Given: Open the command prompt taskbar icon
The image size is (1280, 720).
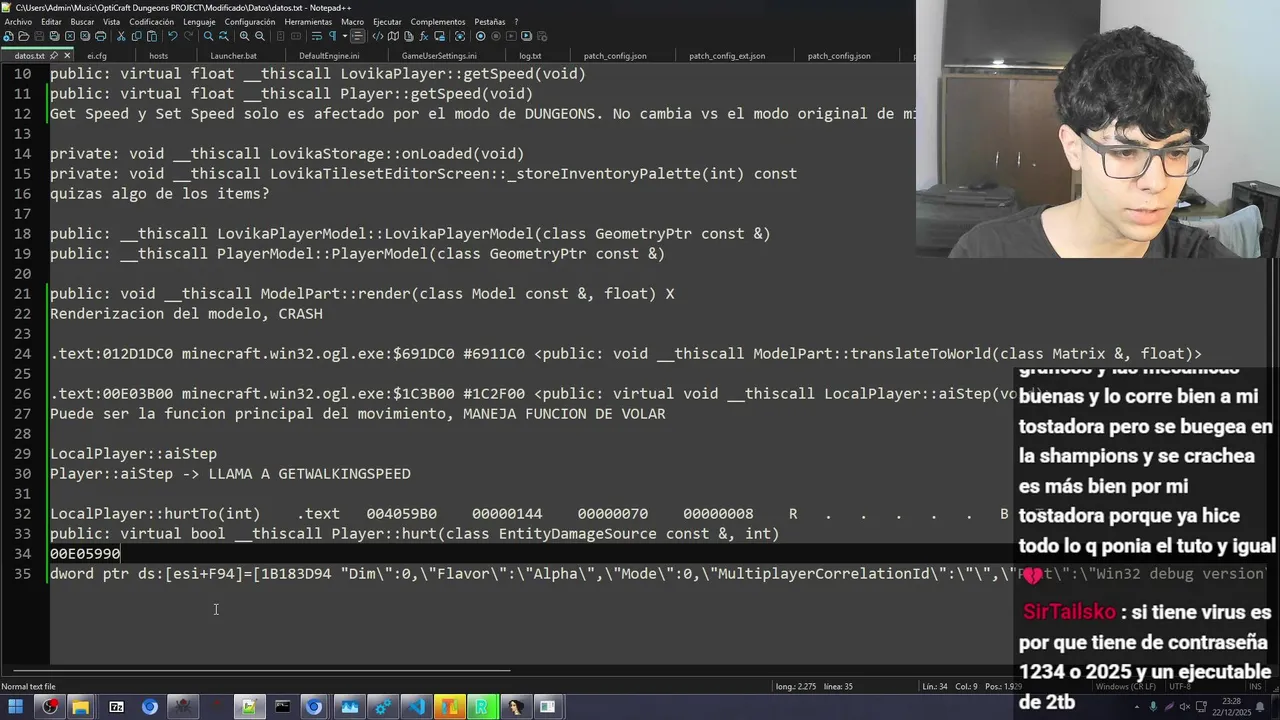Looking at the screenshot, I should click(x=282, y=707).
